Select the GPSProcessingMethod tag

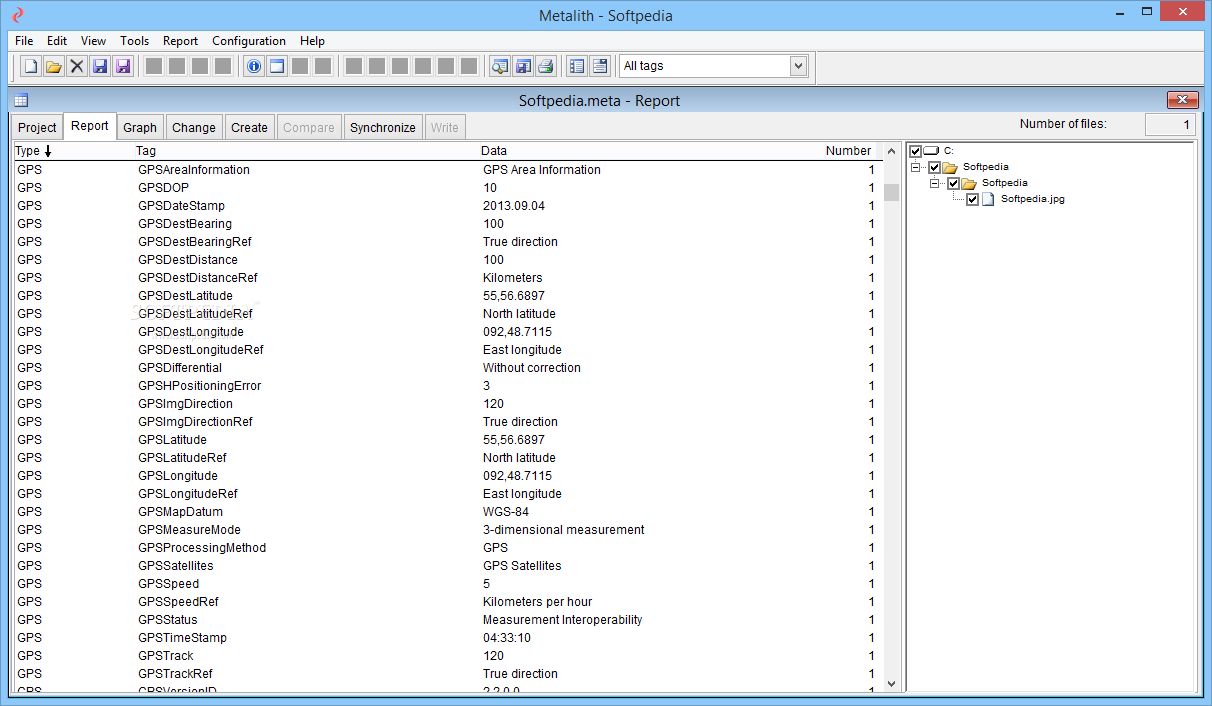[202, 548]
